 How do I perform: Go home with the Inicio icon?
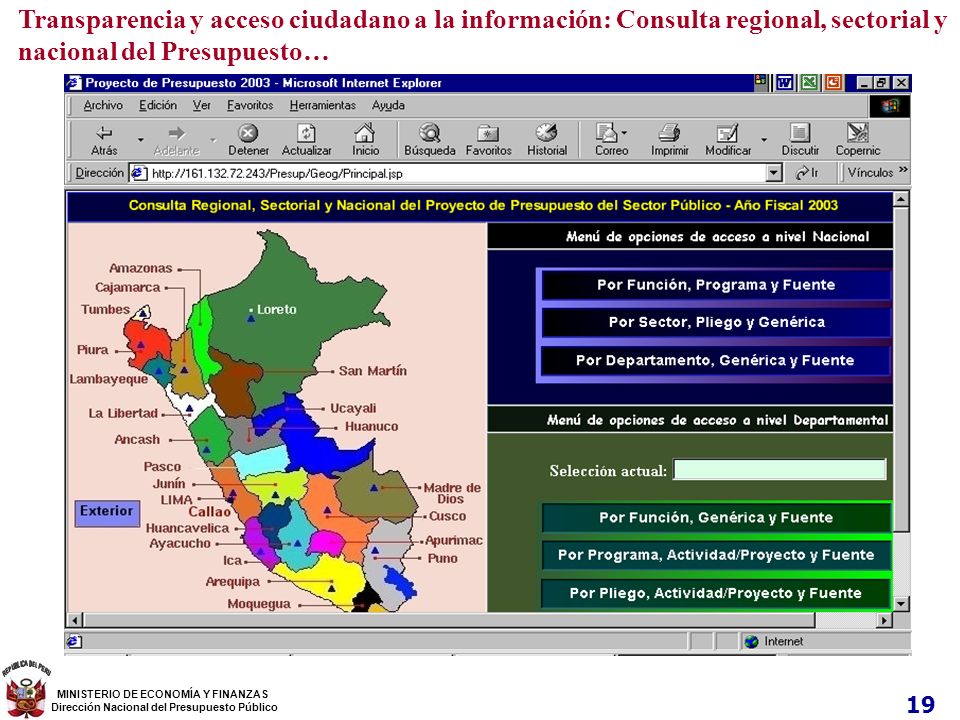tap(365, 132)
